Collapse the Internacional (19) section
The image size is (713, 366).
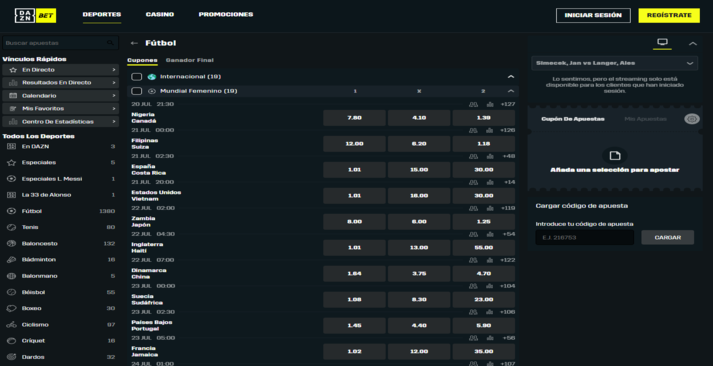(x=511, y=76)
